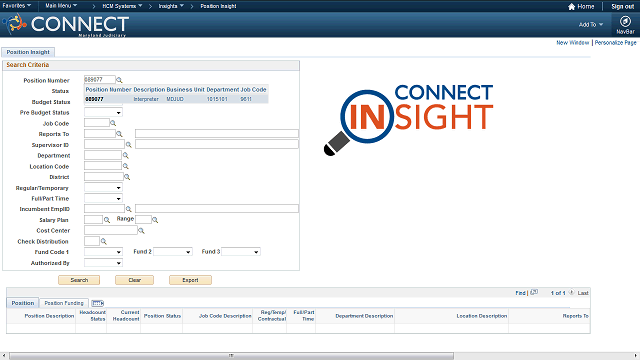Click the Clear button

click(x=134, y=280)
